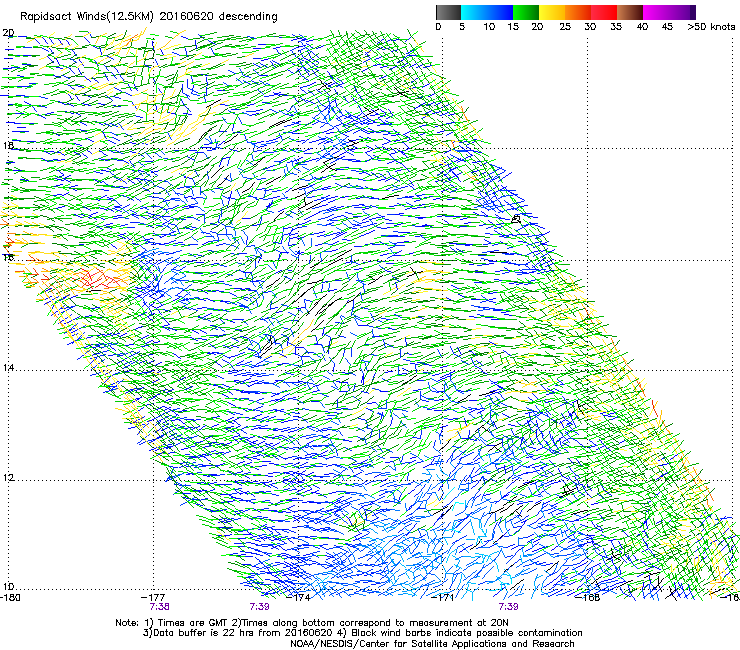Click the legend value "15"
The height and width of the screenshot is (650, 740).
(x=513, y=27)
